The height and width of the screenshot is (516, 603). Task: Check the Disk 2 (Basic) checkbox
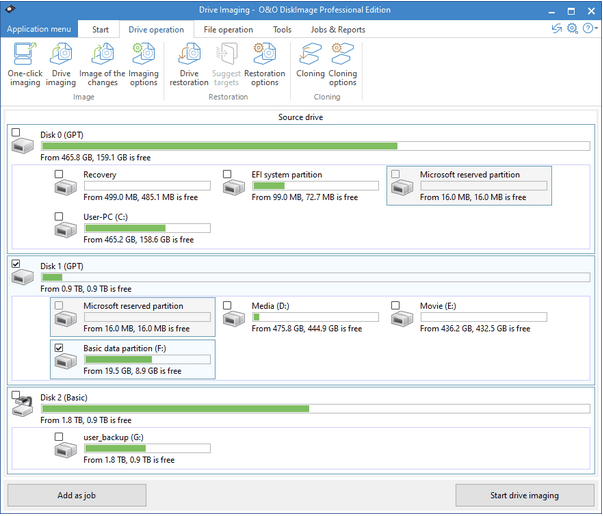15,395
